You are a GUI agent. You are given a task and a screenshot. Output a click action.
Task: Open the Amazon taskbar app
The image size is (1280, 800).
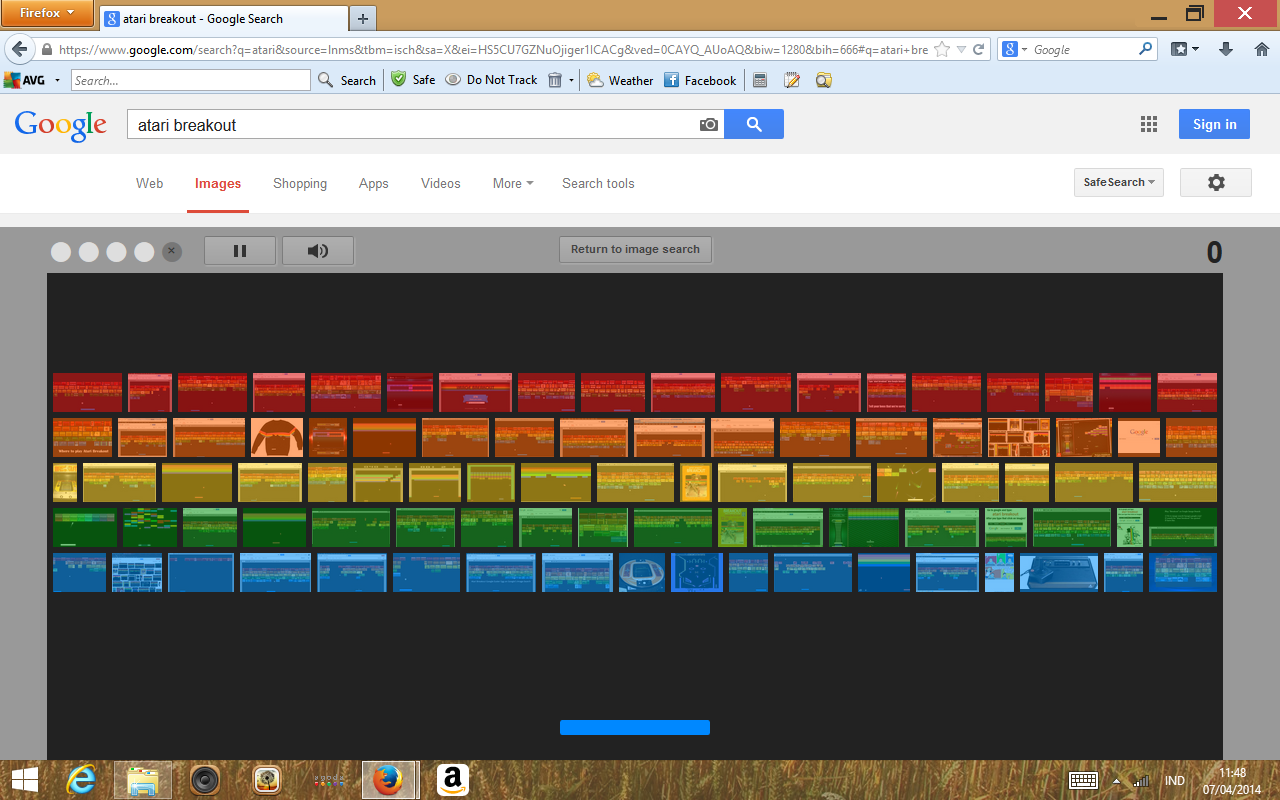pos(452,780)
